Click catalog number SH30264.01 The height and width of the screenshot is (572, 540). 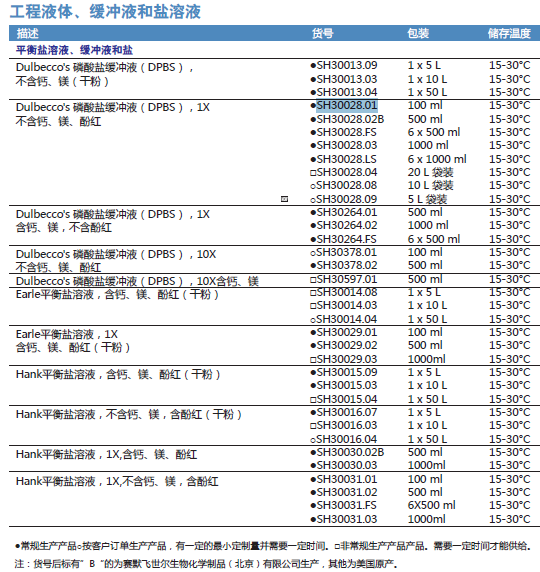pos(347,212)
